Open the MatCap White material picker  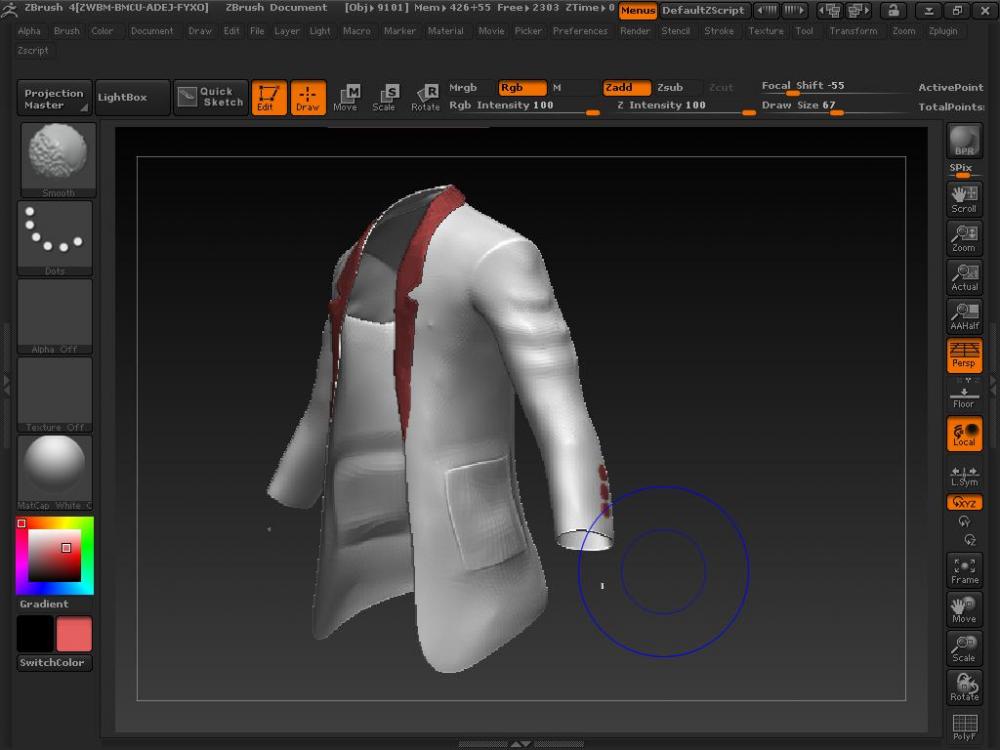click(55, 472)
